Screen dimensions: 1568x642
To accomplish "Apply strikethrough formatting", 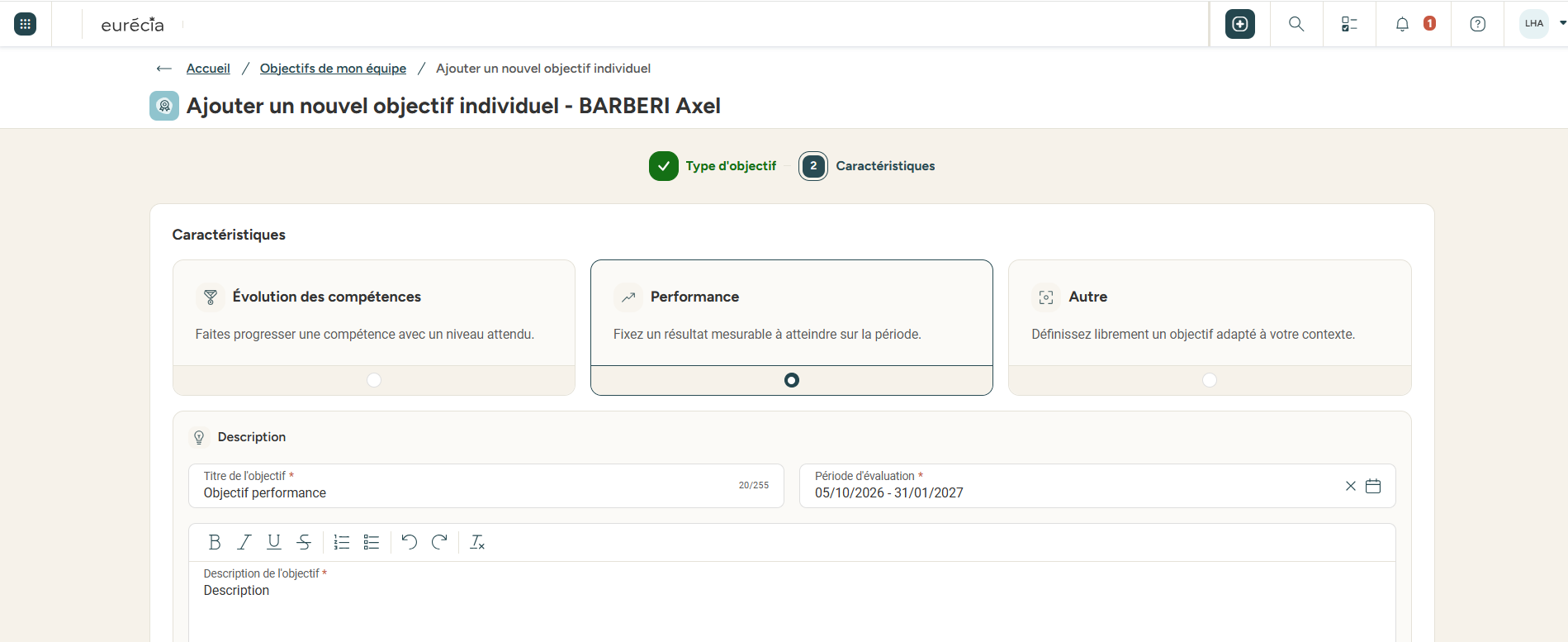I will tap(304, 542).
